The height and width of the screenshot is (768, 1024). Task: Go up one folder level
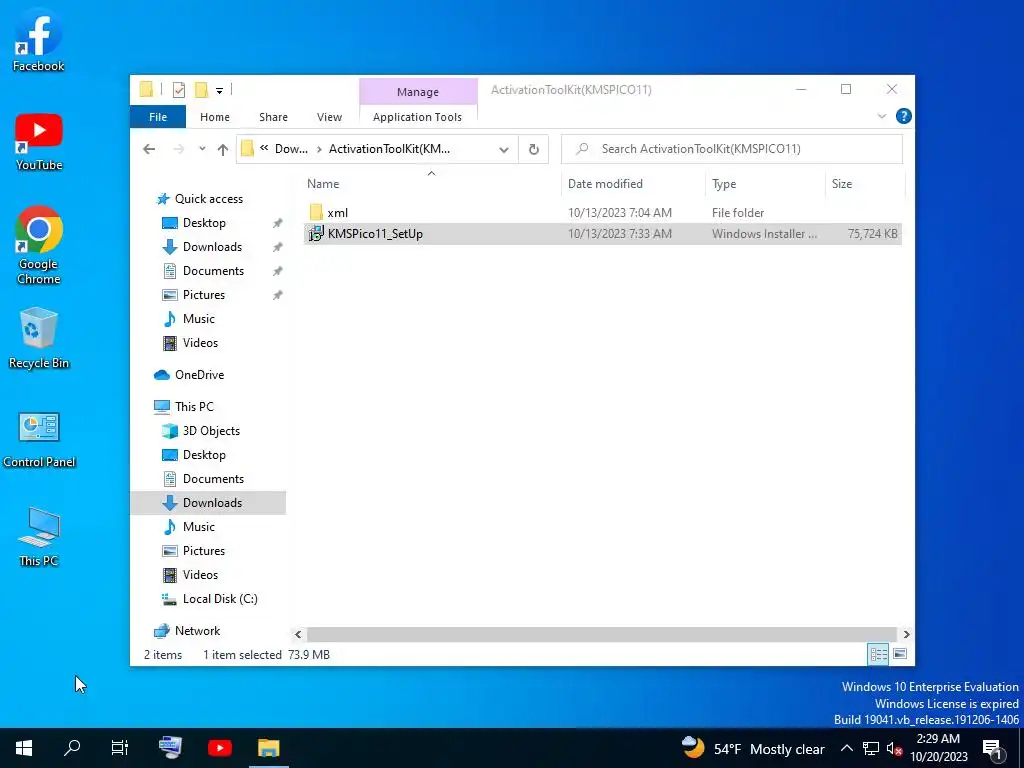pyautogui.click(x=223, y=149)
